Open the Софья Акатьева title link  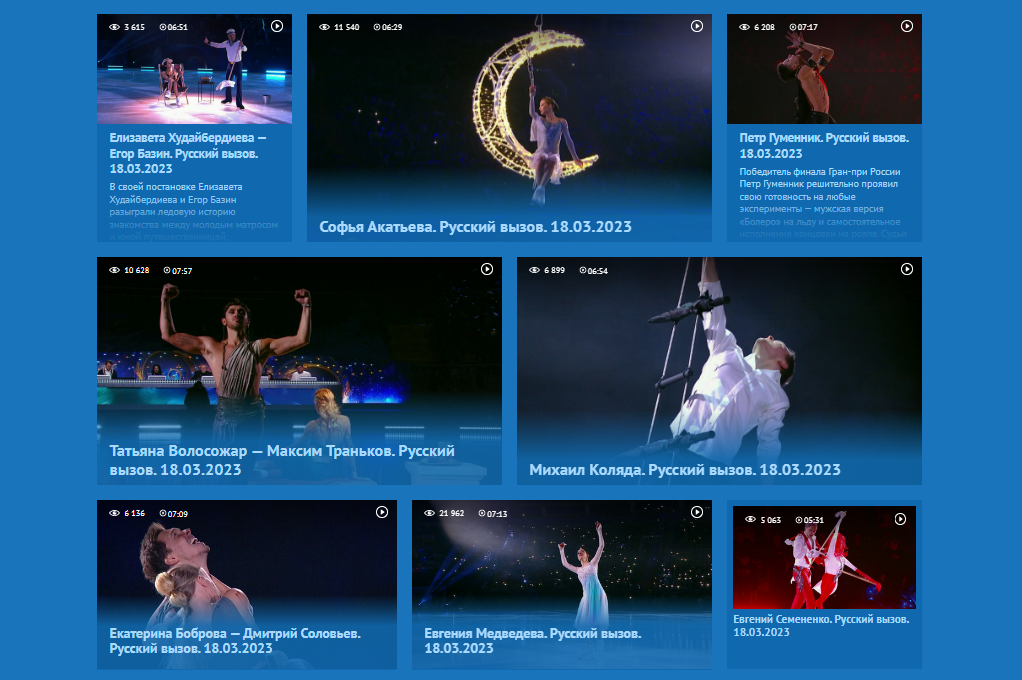pos(475,227)
